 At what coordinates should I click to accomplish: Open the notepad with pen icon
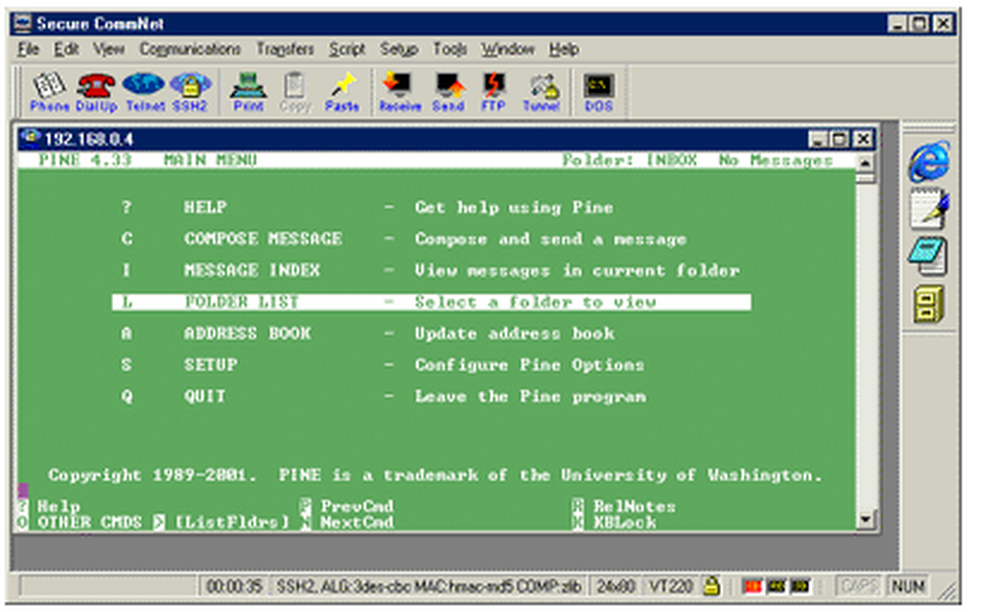[929, 209]
